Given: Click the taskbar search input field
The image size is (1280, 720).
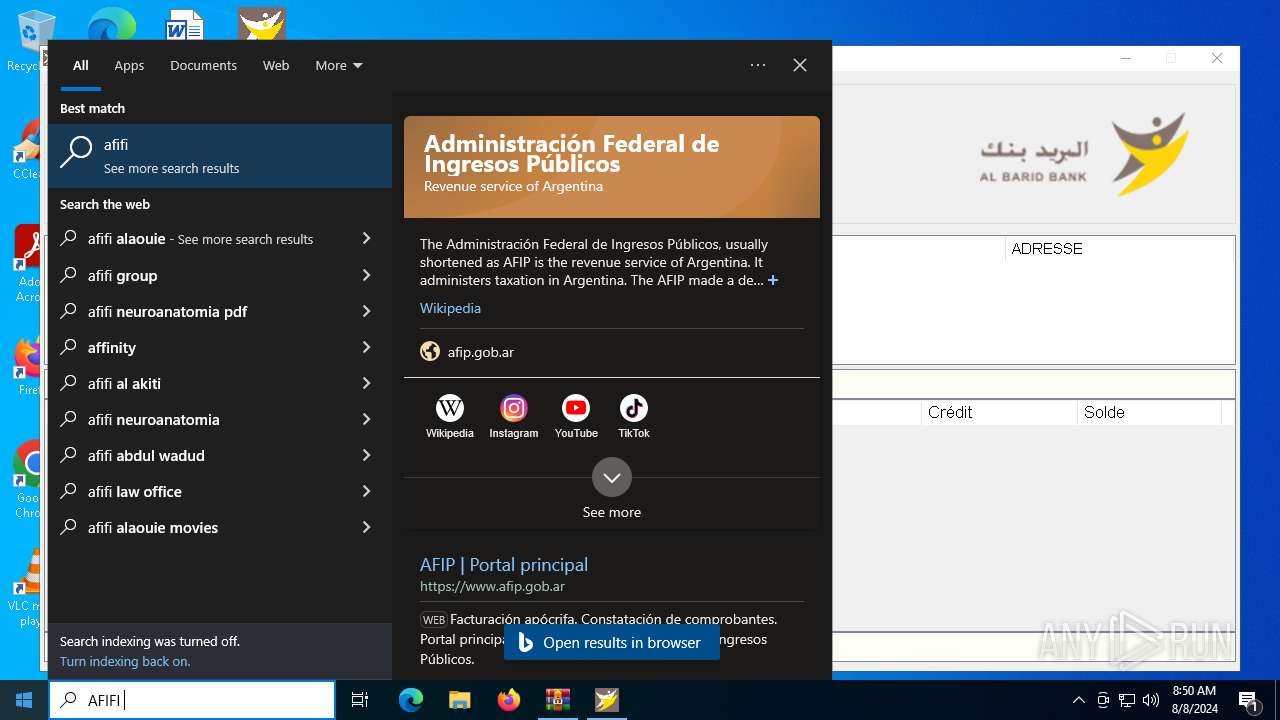Looking at the screenshot, I should coord(192,700).
